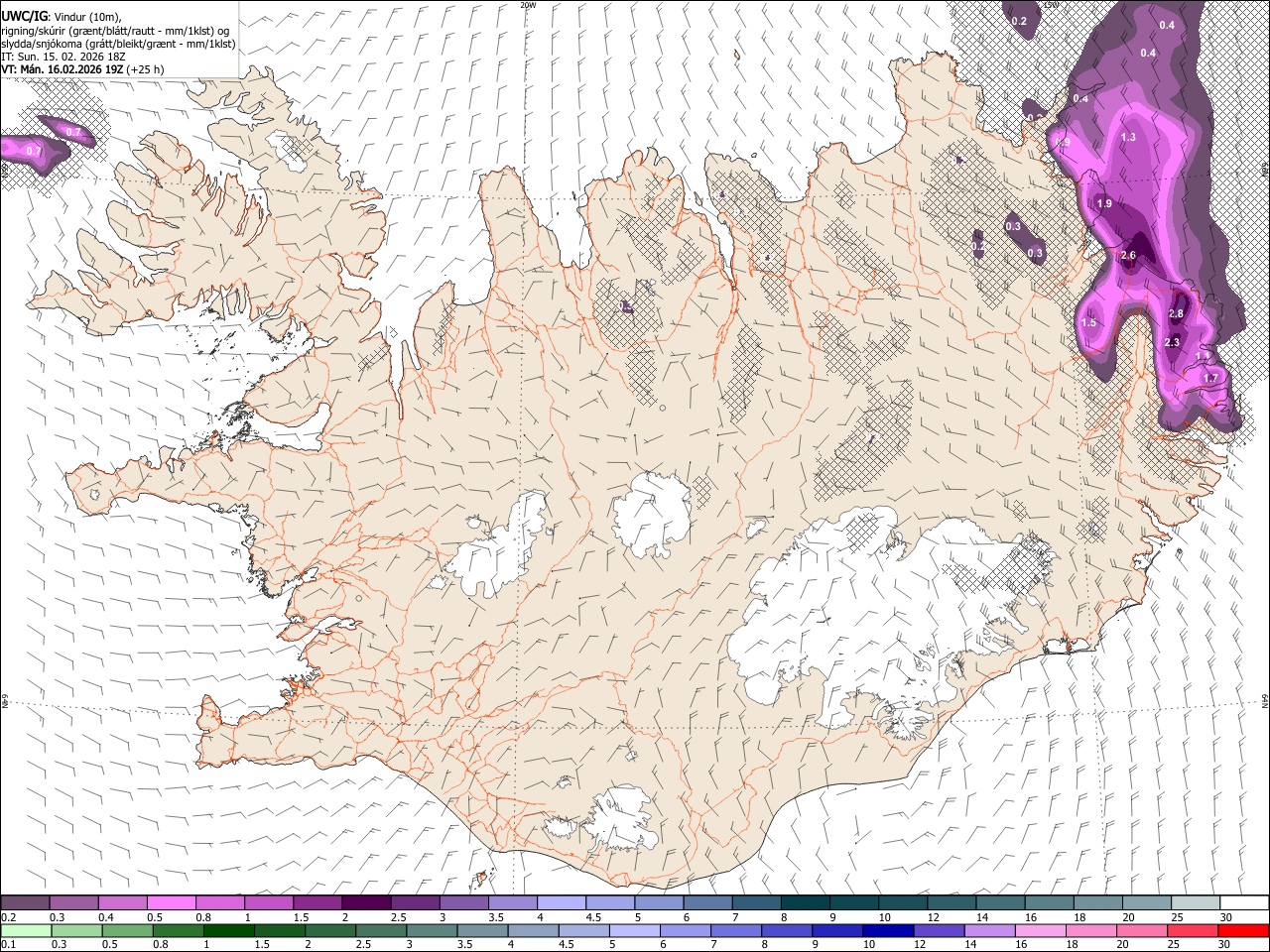Click the palest green swatch in lower legend
Viewport: 1270px width, 952px height.
(x=26, y=930)
